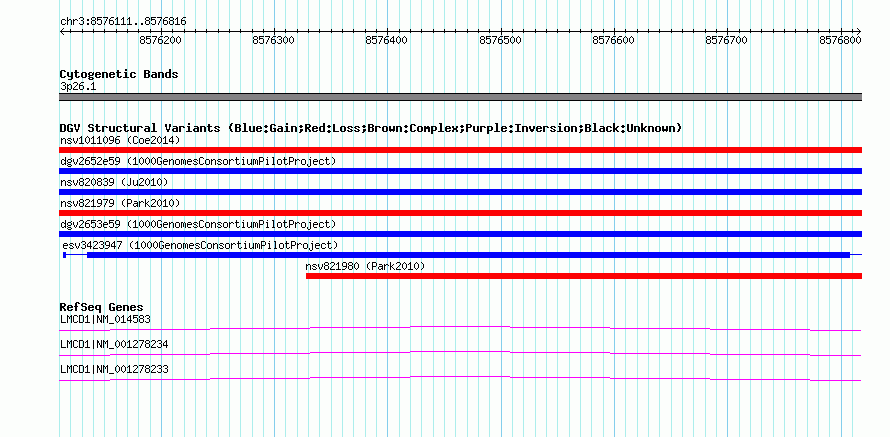The width and height of the screenshot is (890, 437).
Task: Select the LMCD1 NM_014583 magenta intron line
Action: 460,328
